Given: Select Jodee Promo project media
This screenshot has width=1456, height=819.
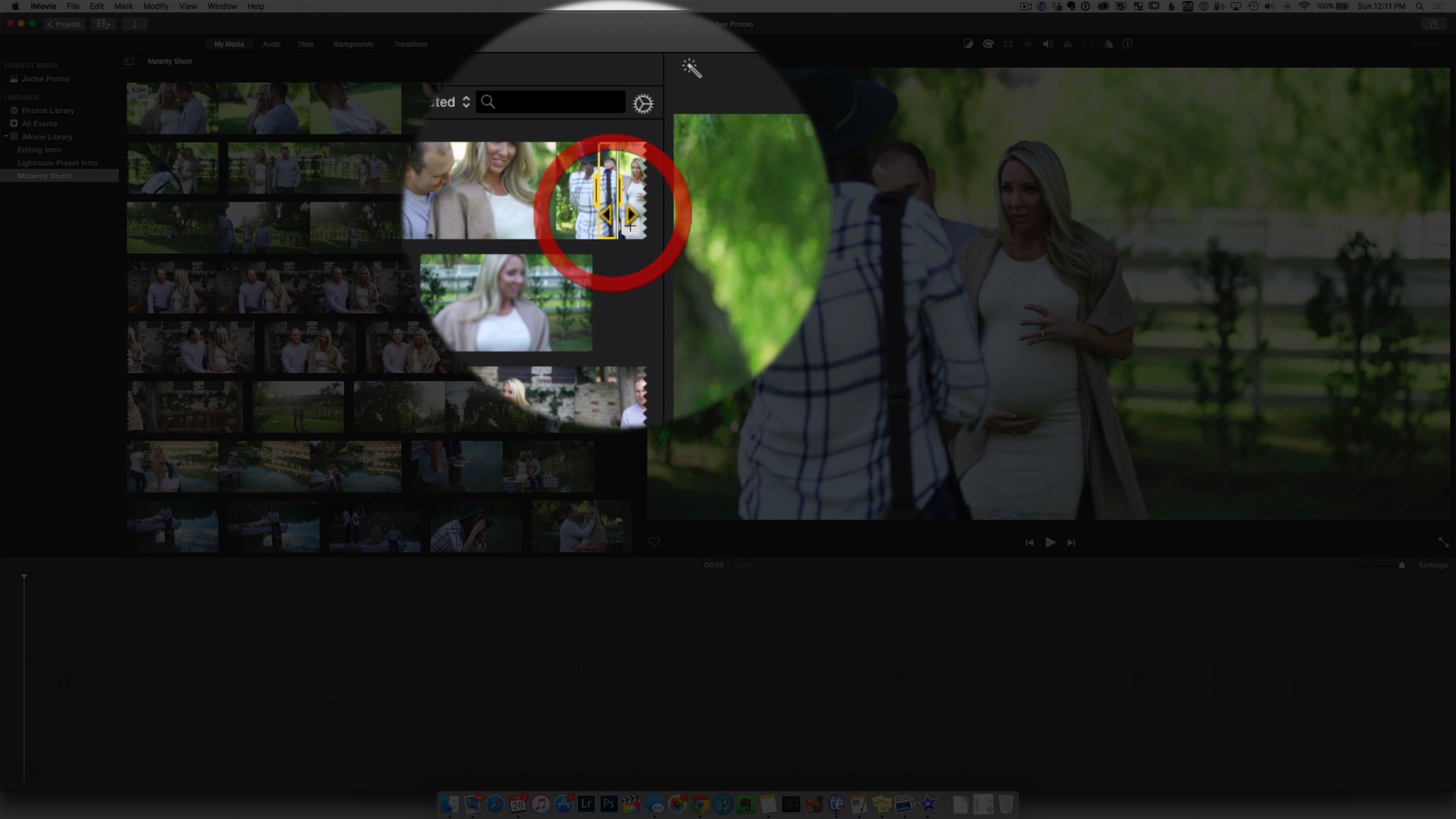Looking at the screenshot, I should 45,79.
